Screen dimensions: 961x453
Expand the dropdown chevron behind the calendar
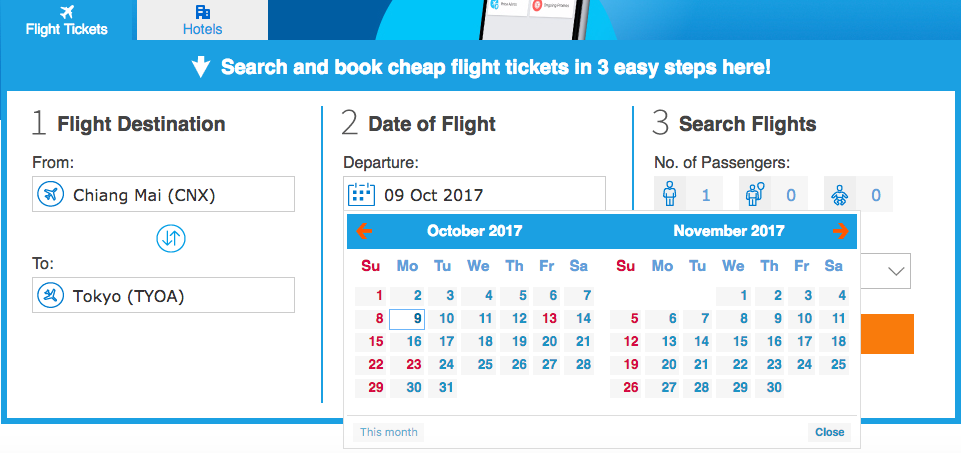pos(896,270)
